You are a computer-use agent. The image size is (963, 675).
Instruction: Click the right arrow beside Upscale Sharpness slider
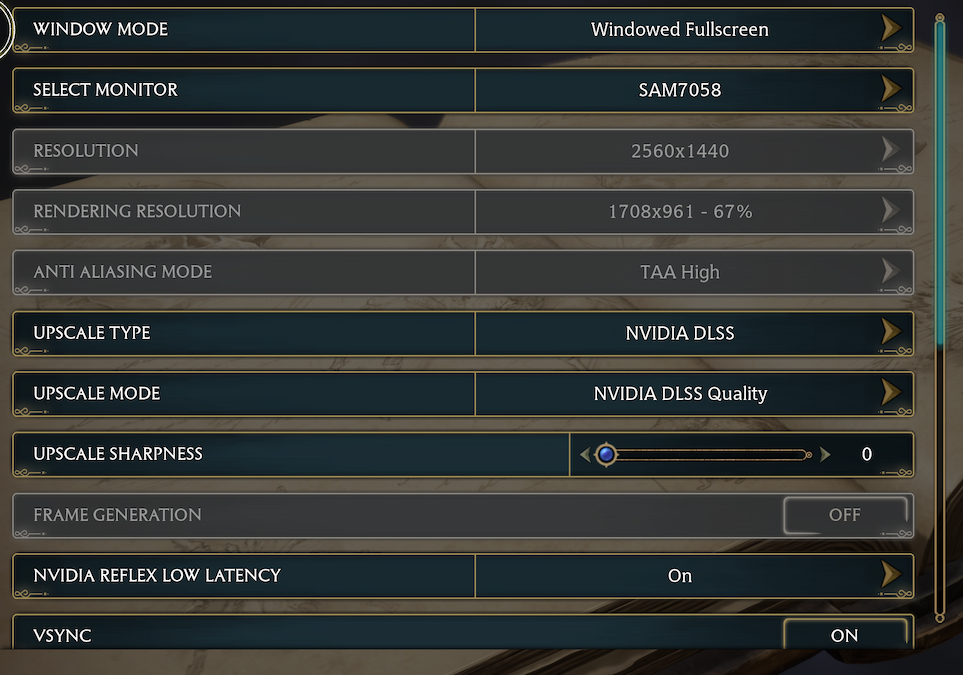tap(826, 454)
